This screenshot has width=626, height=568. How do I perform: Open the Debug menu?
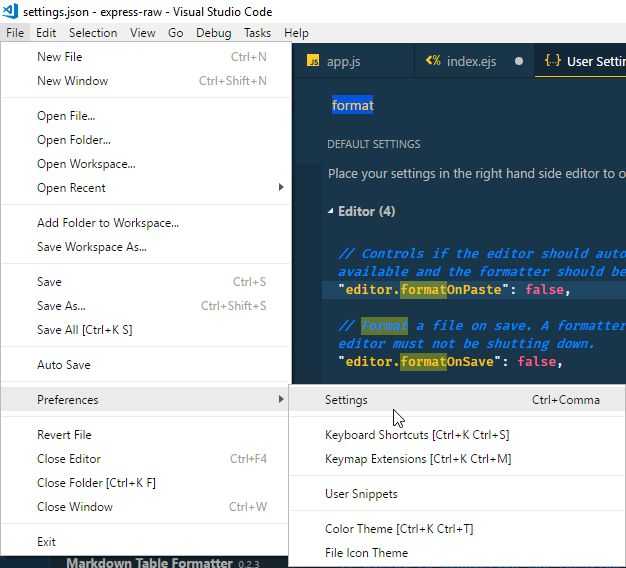coord(213,33)
